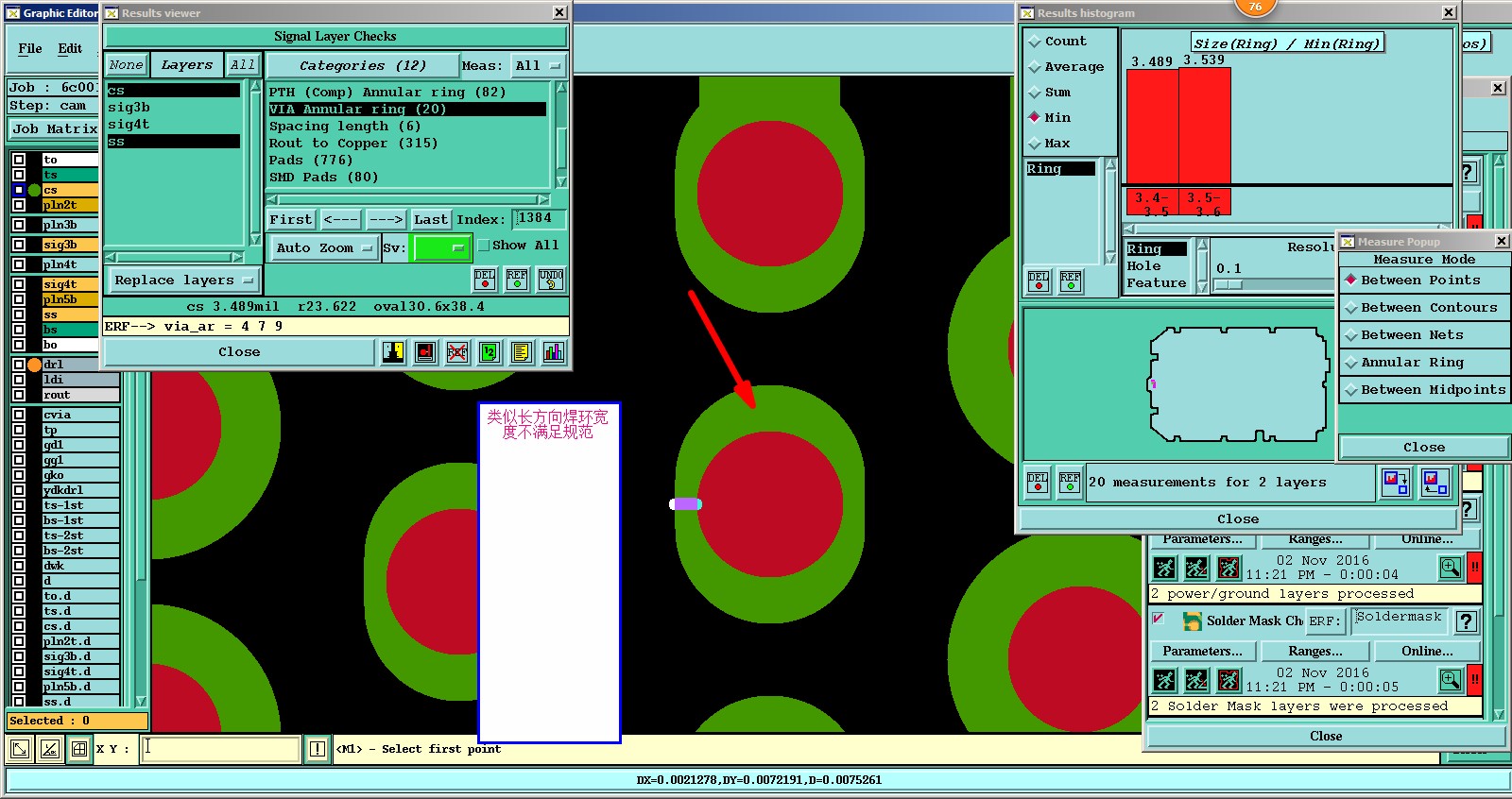Open Replace layers dropdown
1512x799 pixels.
(x=183, y=280)
